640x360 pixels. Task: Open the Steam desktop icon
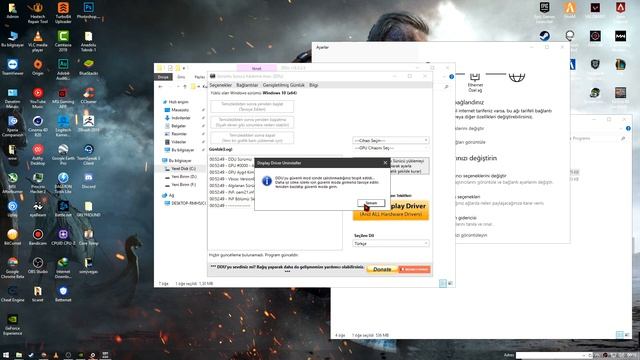(x=544, y=37)
